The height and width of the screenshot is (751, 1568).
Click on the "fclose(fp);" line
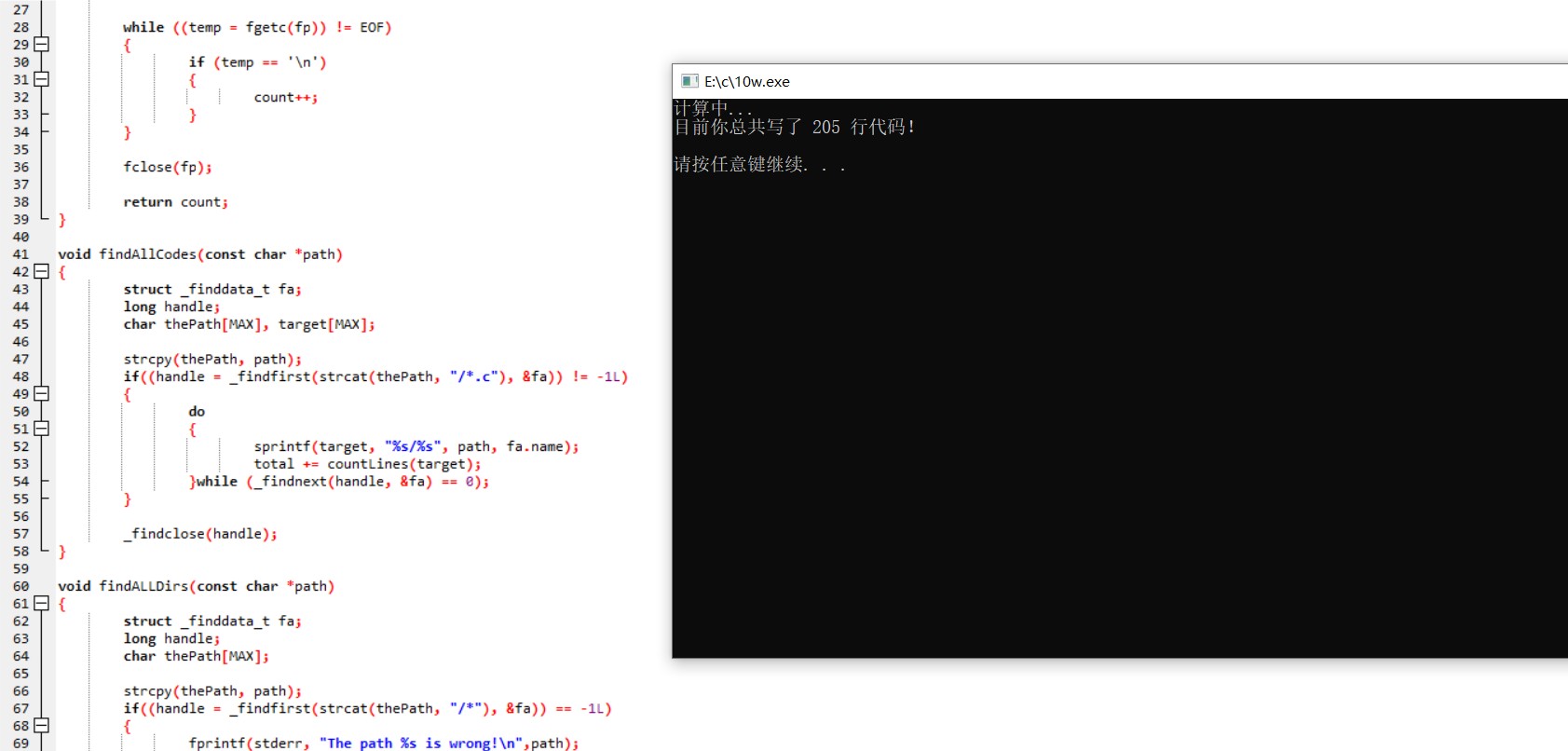168,167
